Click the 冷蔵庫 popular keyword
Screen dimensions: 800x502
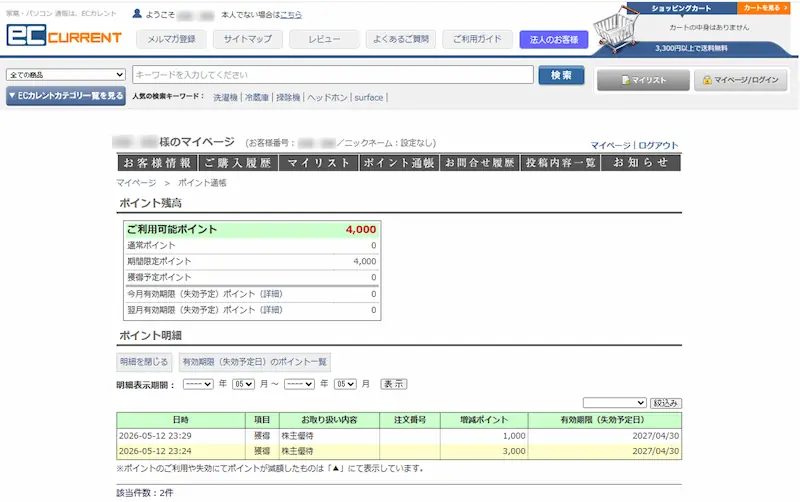click(257, 97)
